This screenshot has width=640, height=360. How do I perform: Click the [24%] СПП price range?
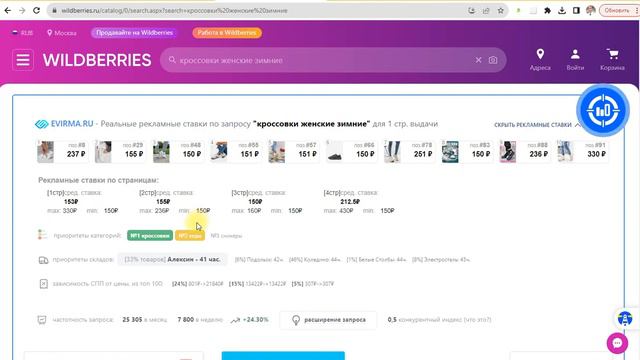(198, 284)
